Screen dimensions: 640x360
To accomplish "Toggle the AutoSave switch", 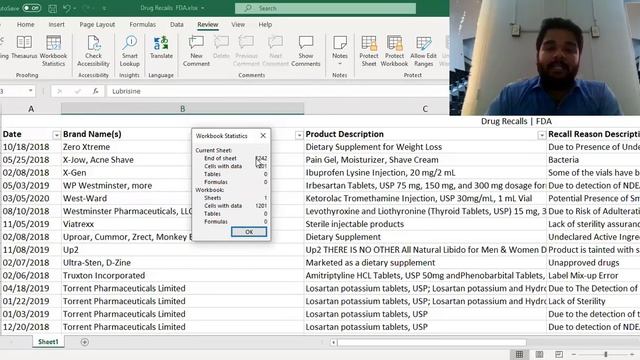I will [31, 8].
